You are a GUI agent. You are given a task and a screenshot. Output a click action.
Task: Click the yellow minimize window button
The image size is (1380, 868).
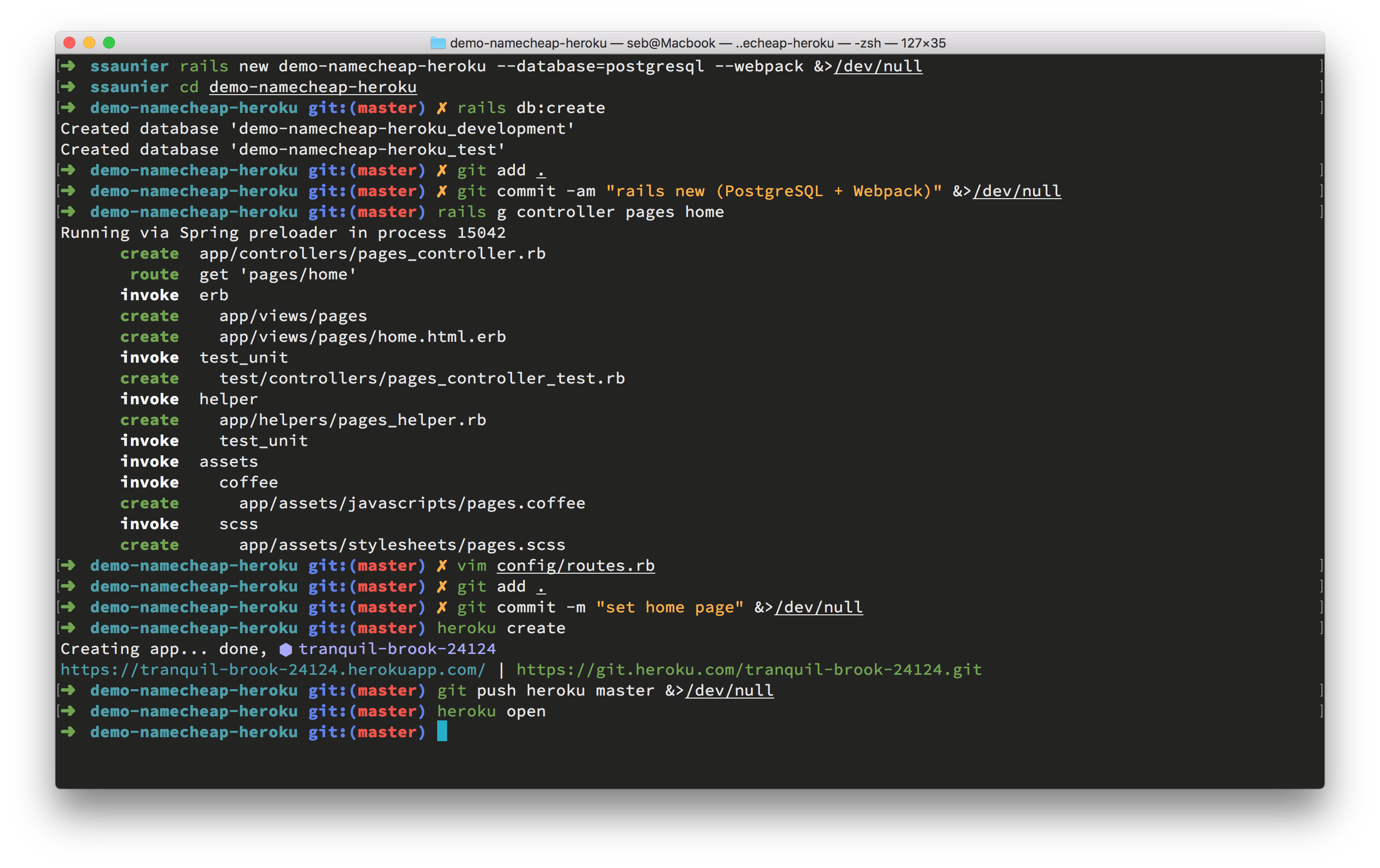89,43
